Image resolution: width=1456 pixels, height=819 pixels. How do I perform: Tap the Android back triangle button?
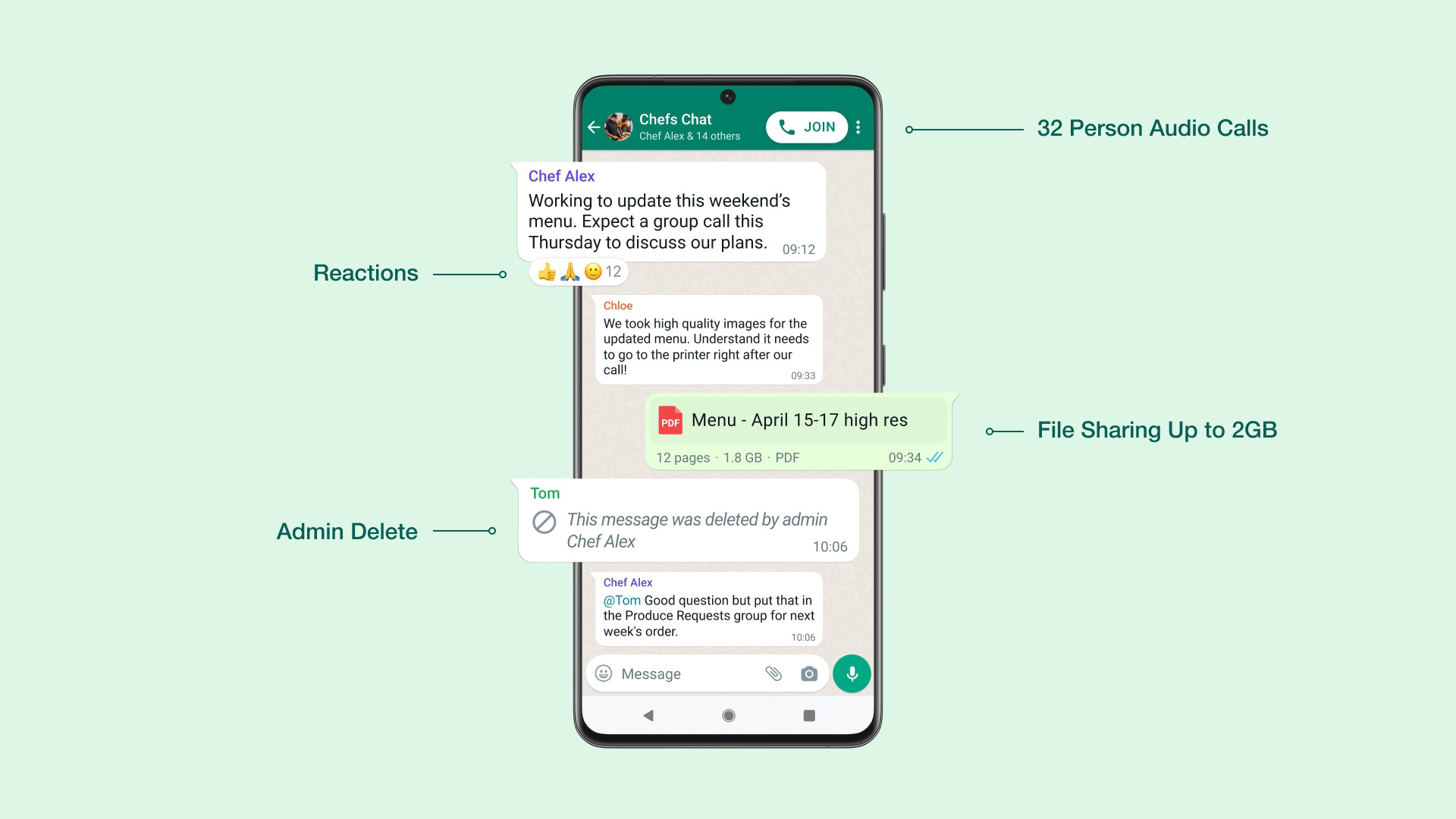pyautogui.click(x=649, y=715)
